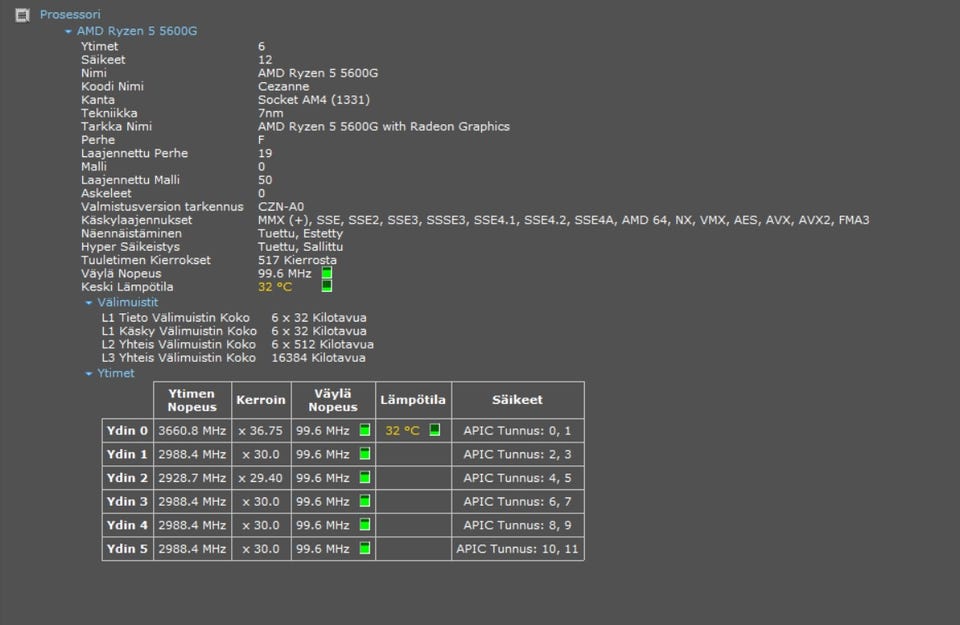
Task: Click Ydin 2 bus speed graph icon
Action: pyautogui.click(x=365, y=478)
